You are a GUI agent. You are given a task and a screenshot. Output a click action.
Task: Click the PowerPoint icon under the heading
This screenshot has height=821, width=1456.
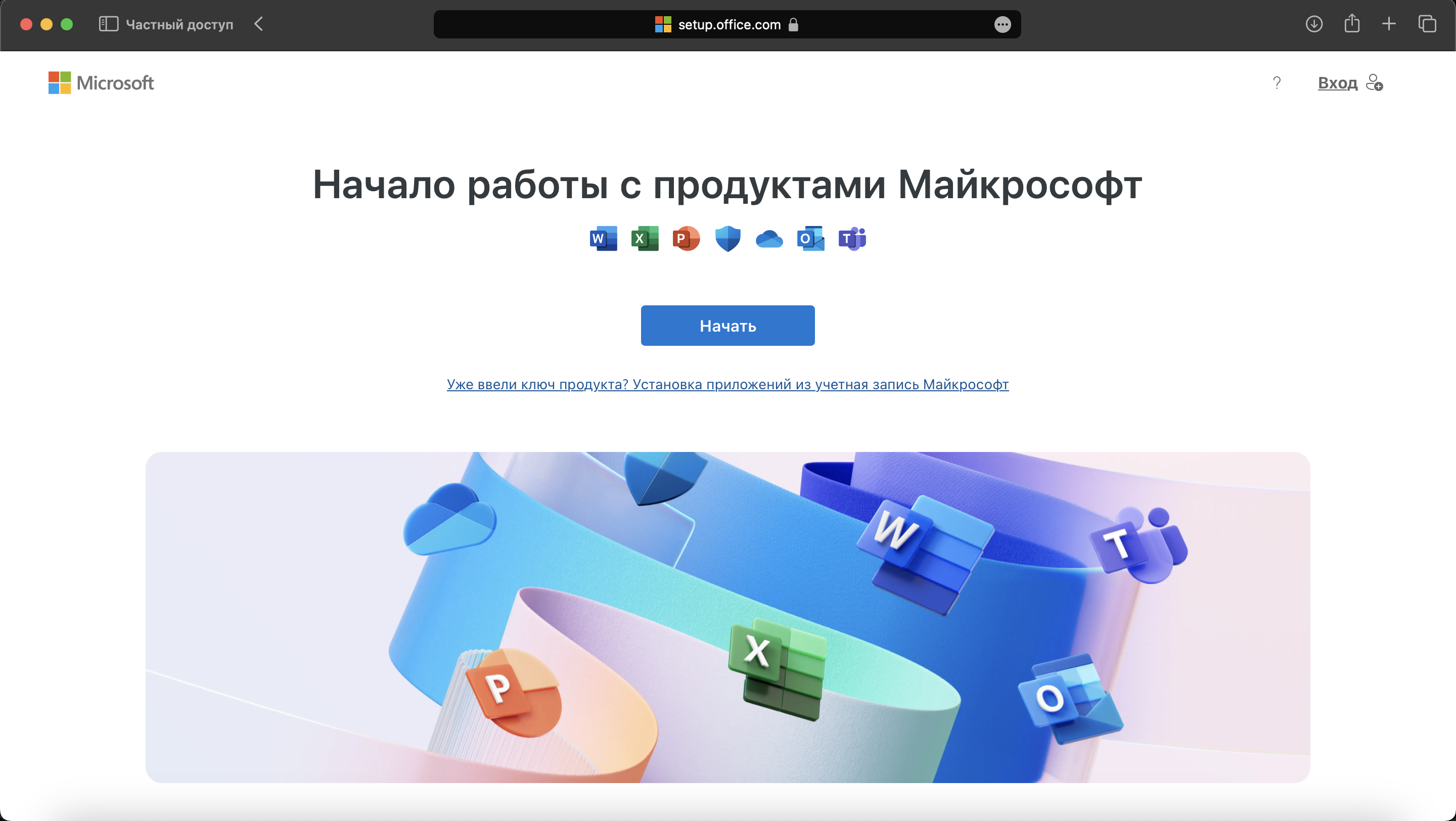(x=686, y=239)
